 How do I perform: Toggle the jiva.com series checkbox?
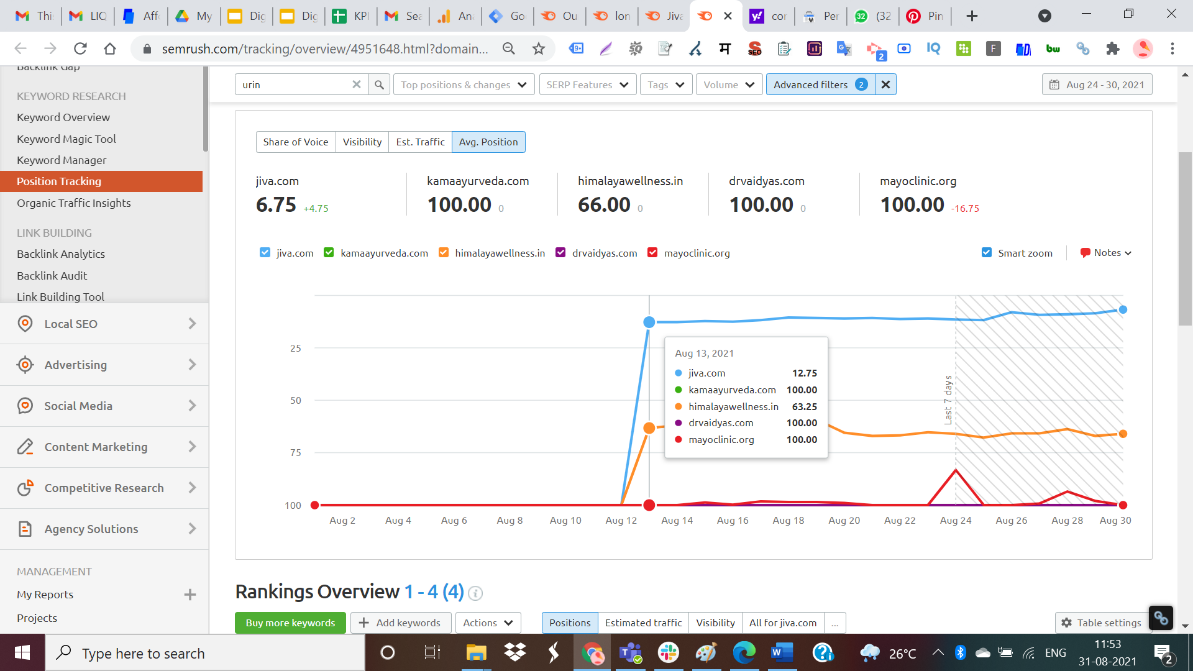pos(265,253)
